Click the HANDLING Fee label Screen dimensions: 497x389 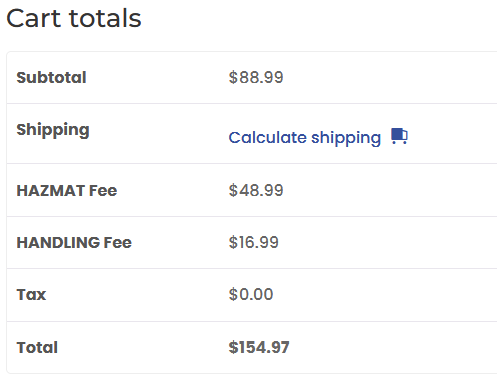74,242
